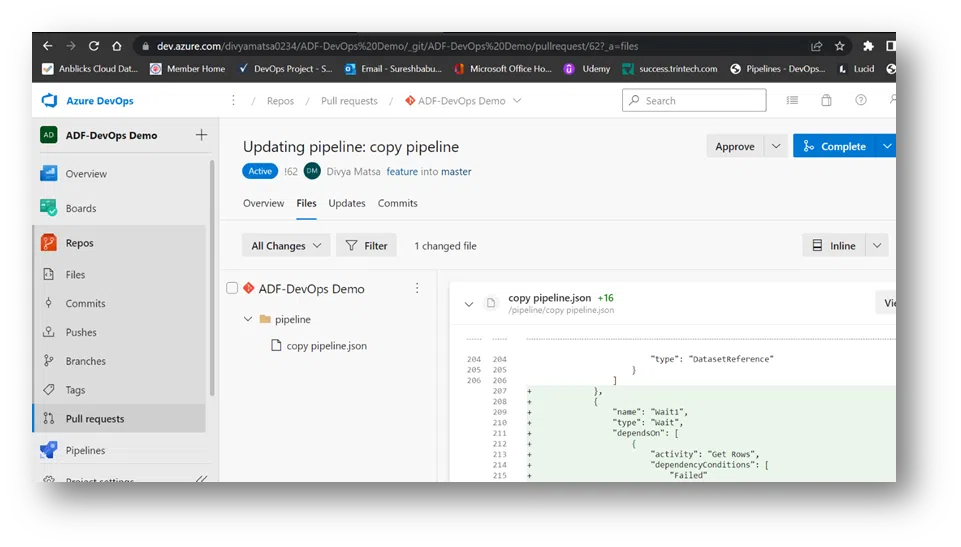Click the plus icon next to ADF-DevOps Demo

click(201, 135)
